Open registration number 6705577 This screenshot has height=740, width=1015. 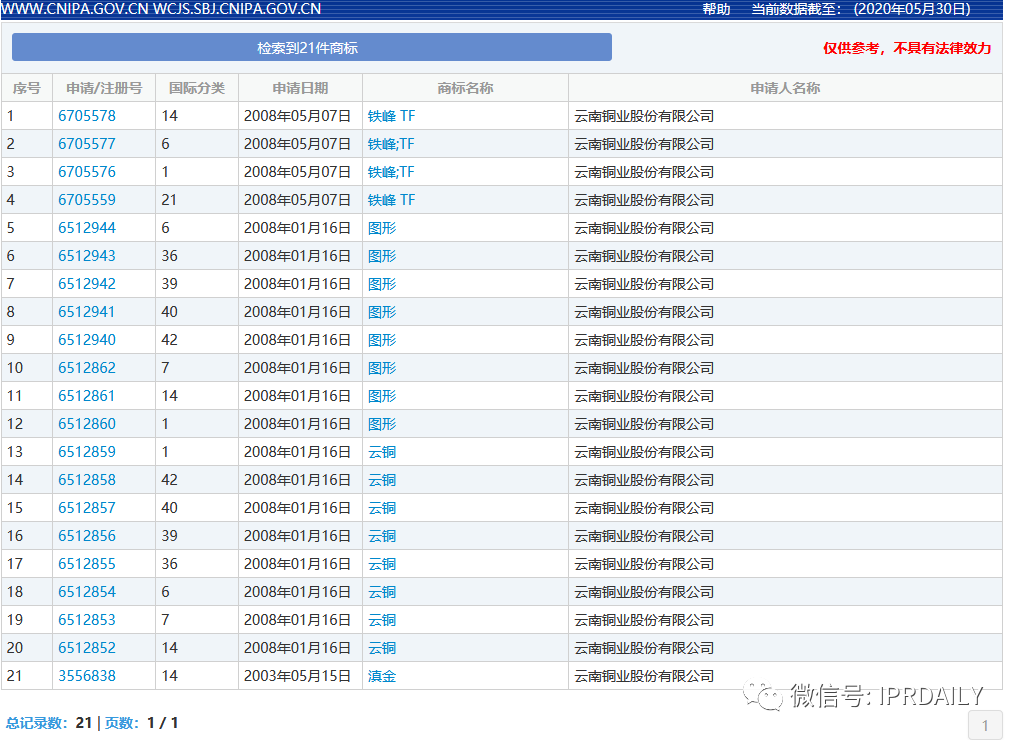87,144
